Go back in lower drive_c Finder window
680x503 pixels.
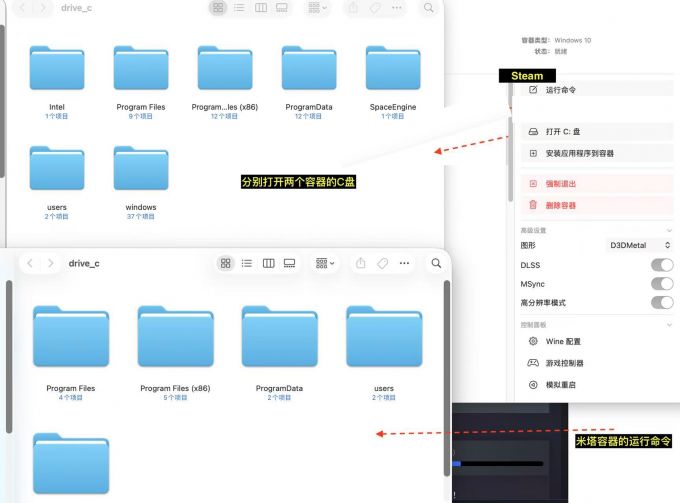(x=30, y=263)
